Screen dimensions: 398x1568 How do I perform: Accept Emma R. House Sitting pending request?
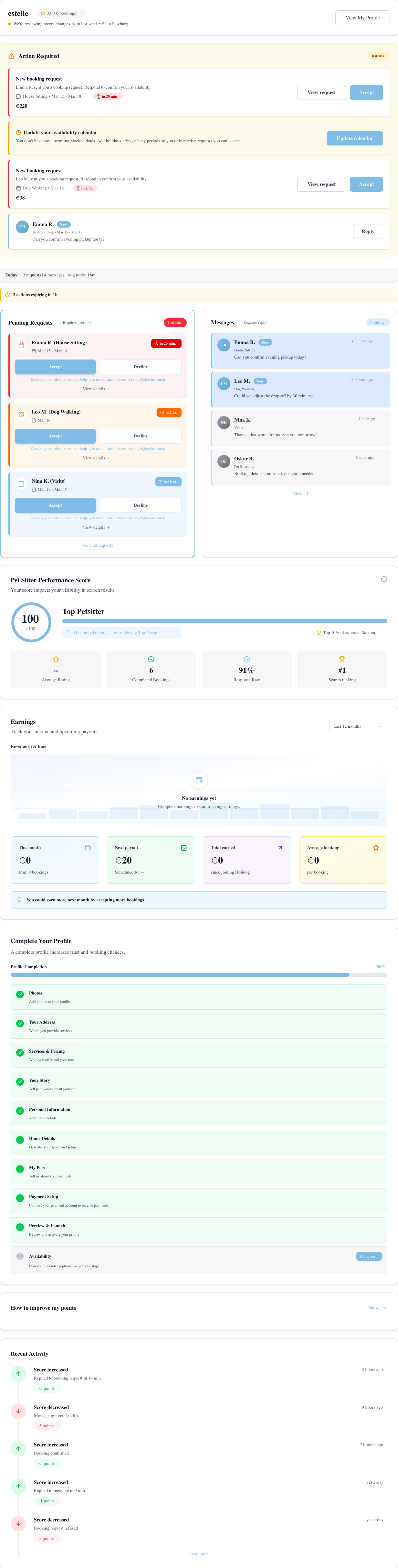55,367
